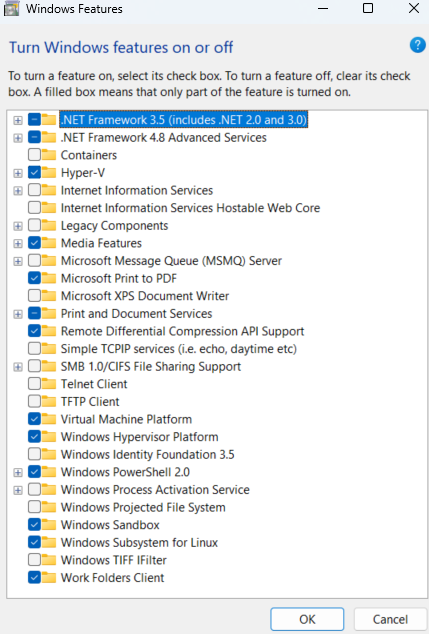
Task: Click the folder icon beside Work Folders Client
Action: pos(49,577)
